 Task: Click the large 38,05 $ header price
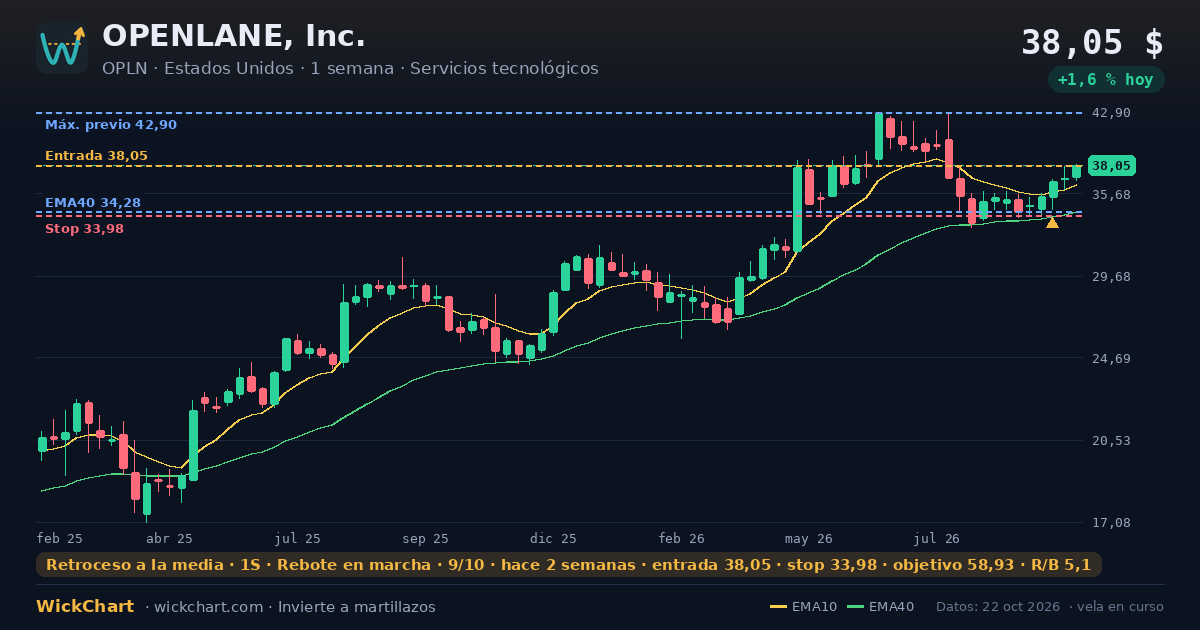coord(1092,43)
